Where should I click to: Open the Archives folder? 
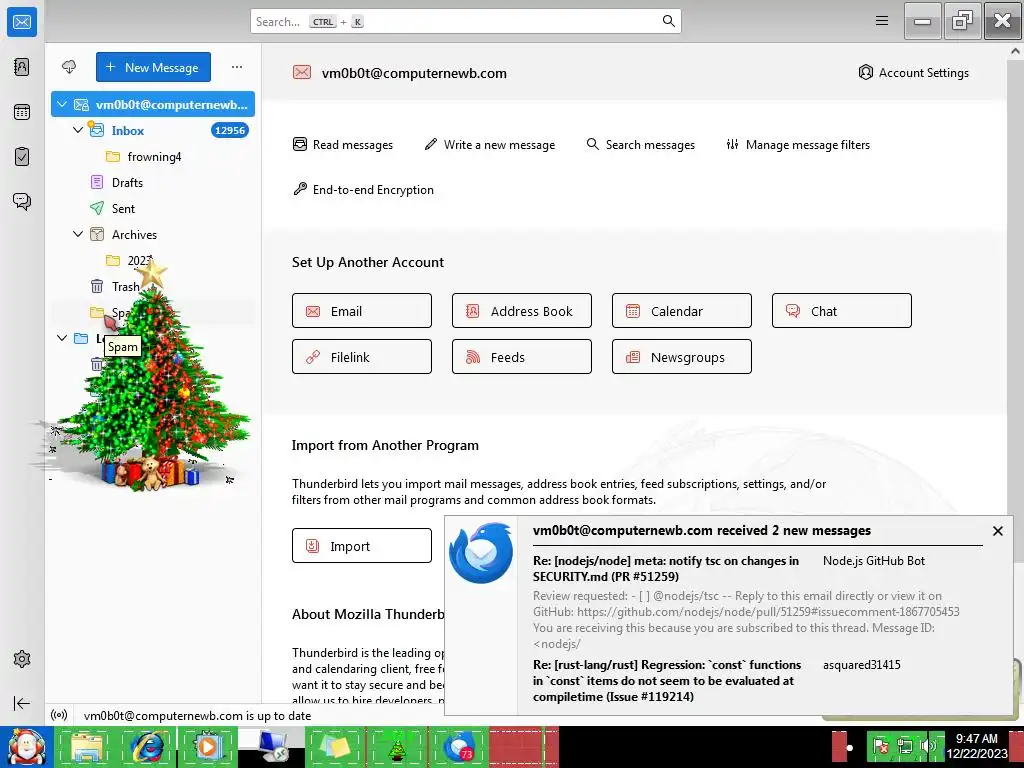[134, 234]
